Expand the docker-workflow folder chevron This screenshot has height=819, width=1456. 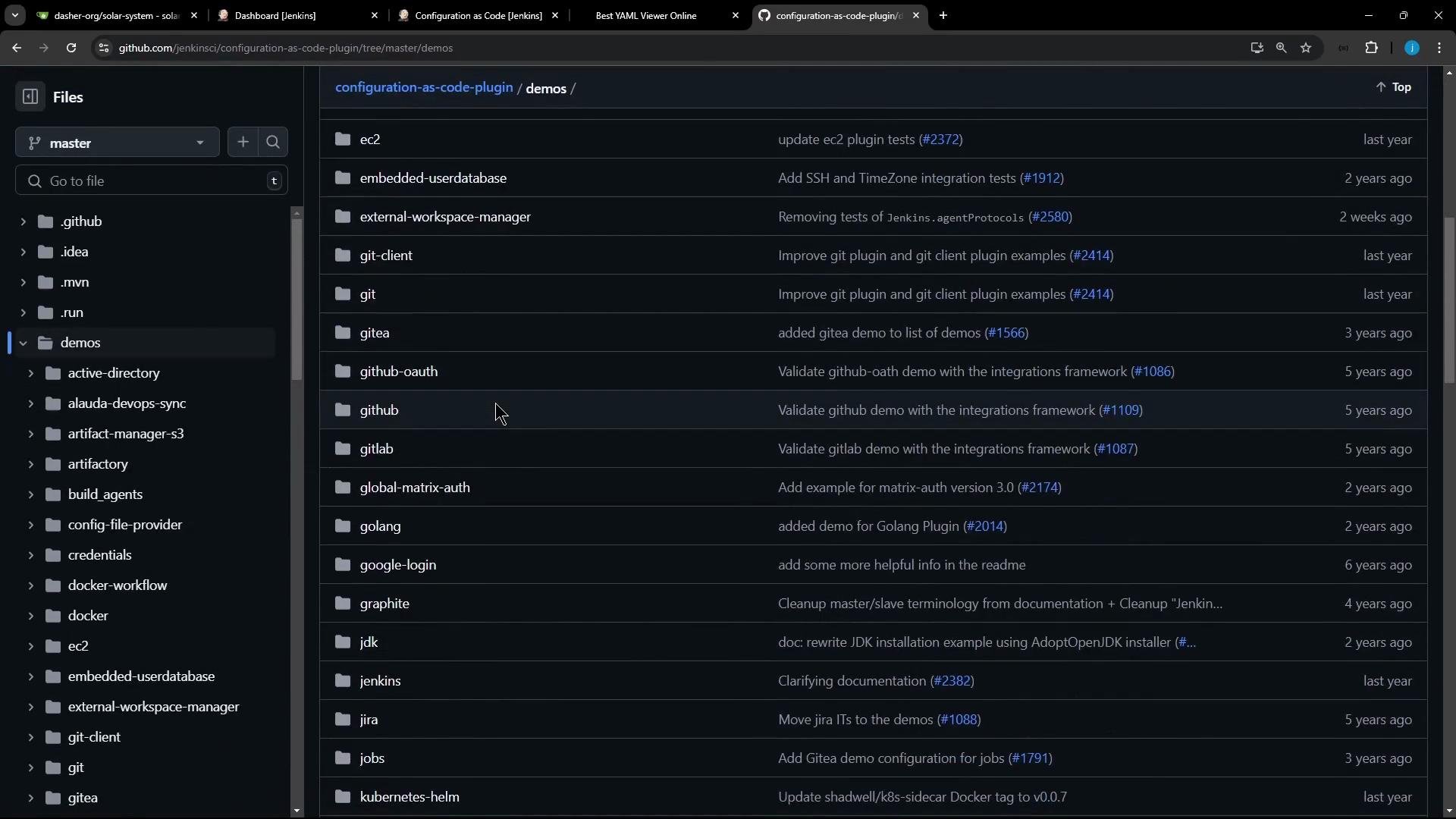coord(30,585)
